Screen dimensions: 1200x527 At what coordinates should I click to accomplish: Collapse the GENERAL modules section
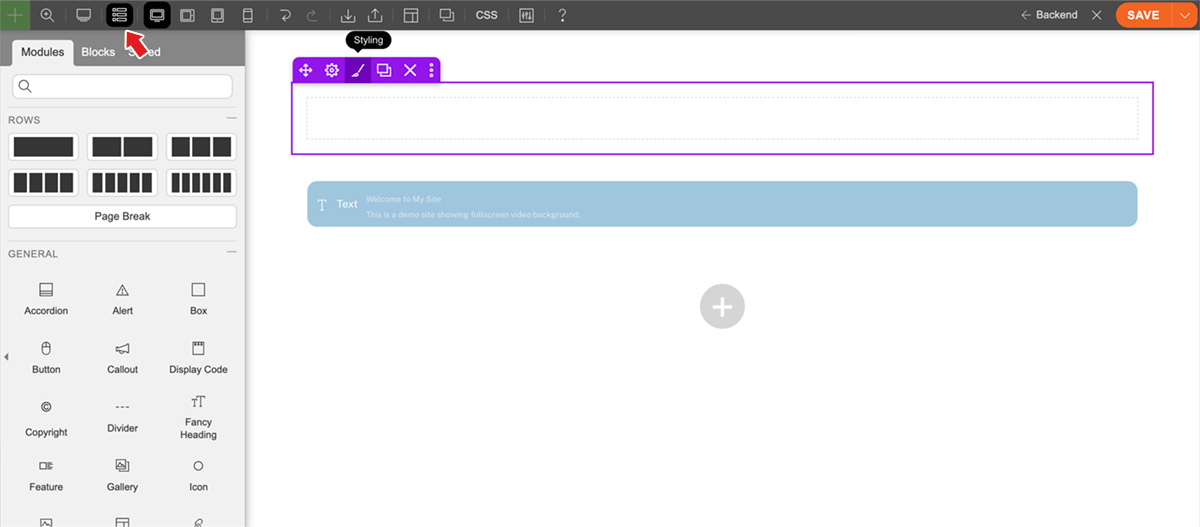coord(231,254)
